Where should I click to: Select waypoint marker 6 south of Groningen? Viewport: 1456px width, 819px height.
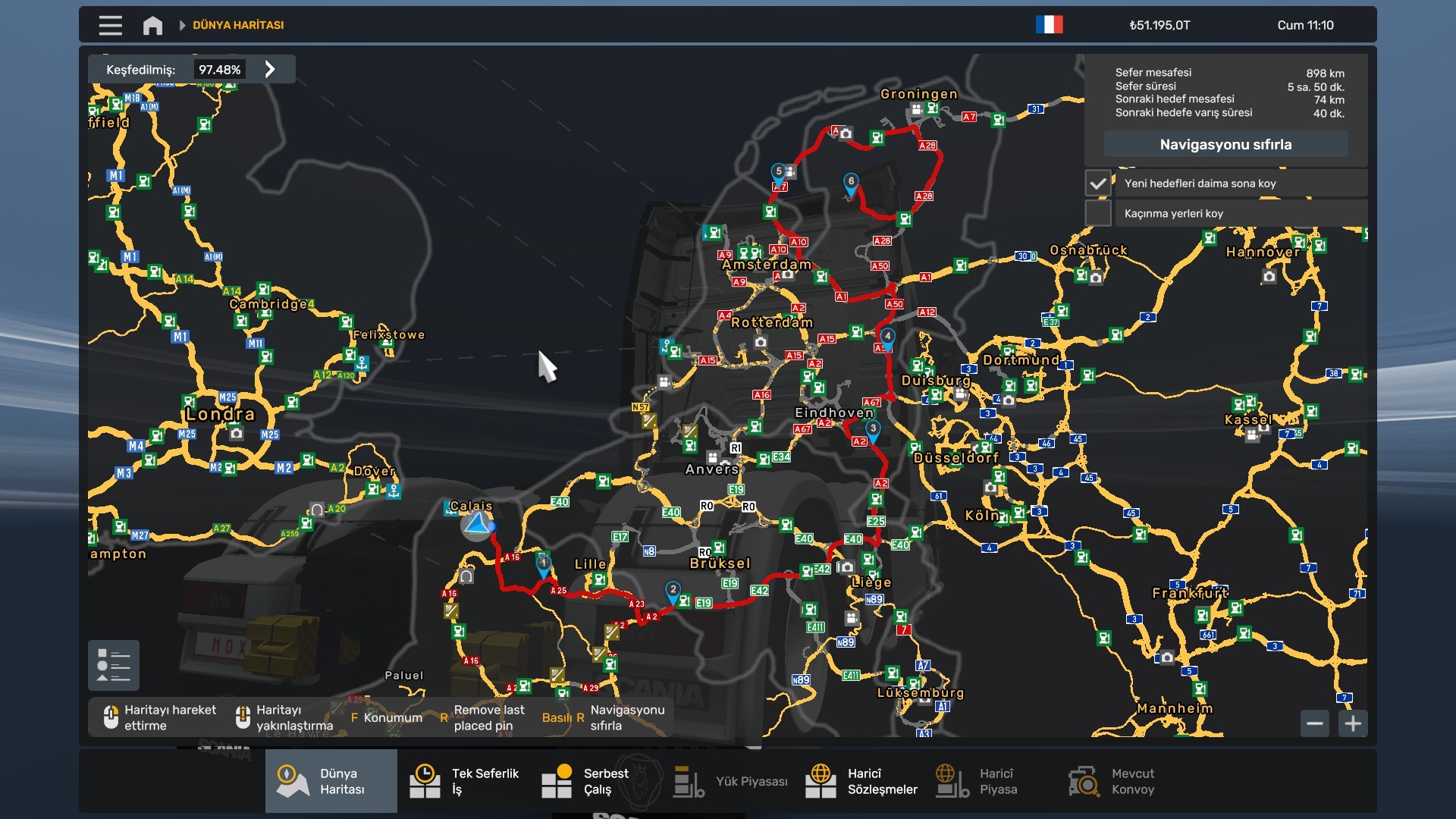[x=851, y=184]
